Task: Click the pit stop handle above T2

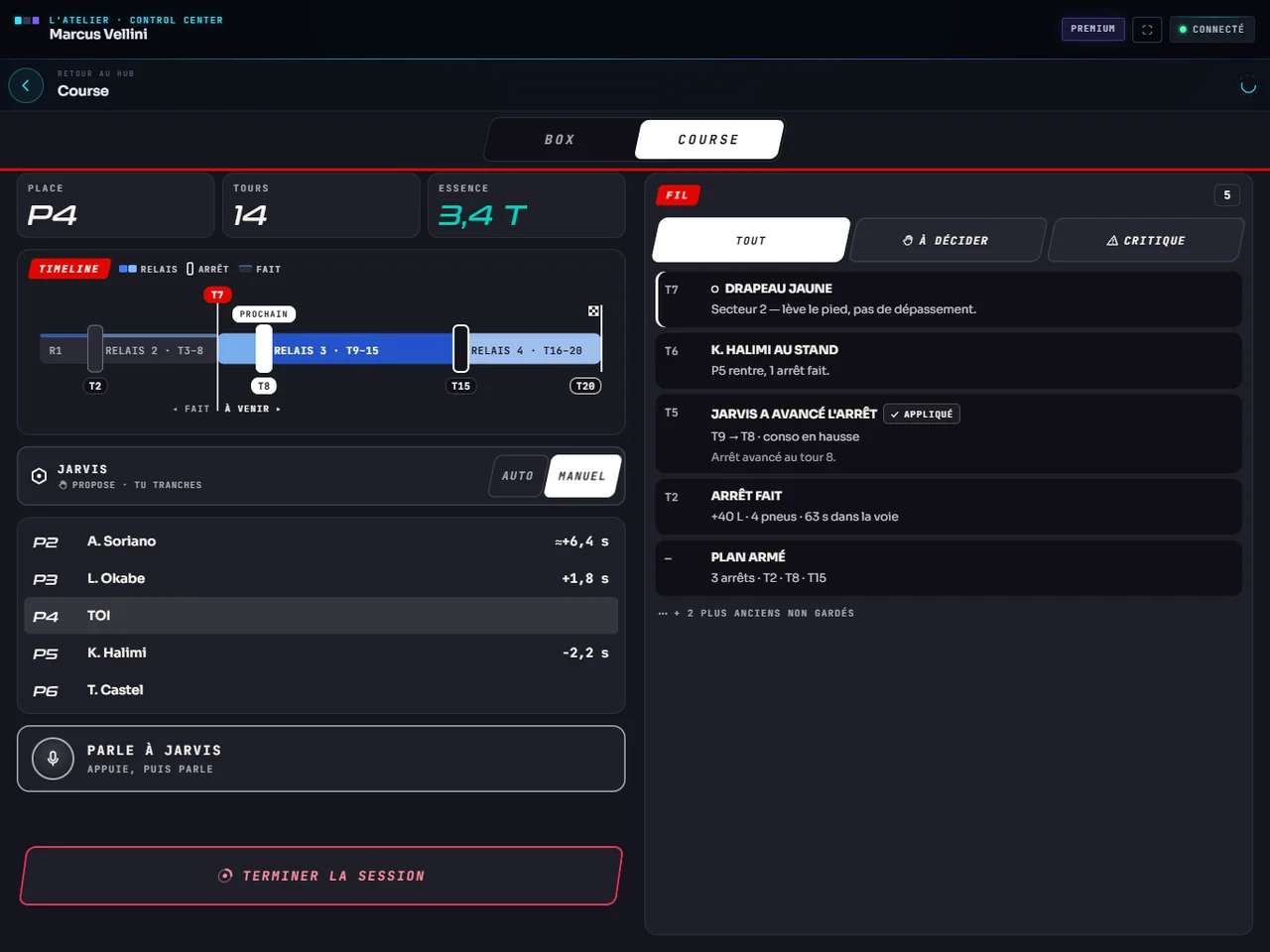Action: 95,348
